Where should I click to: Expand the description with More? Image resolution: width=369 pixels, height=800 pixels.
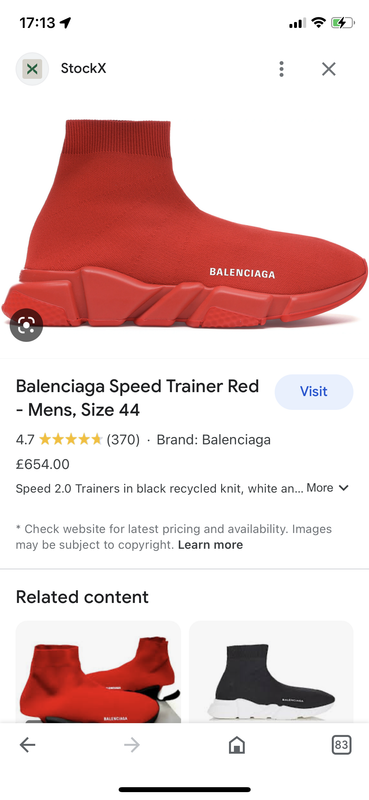click(x=319, y=488)
